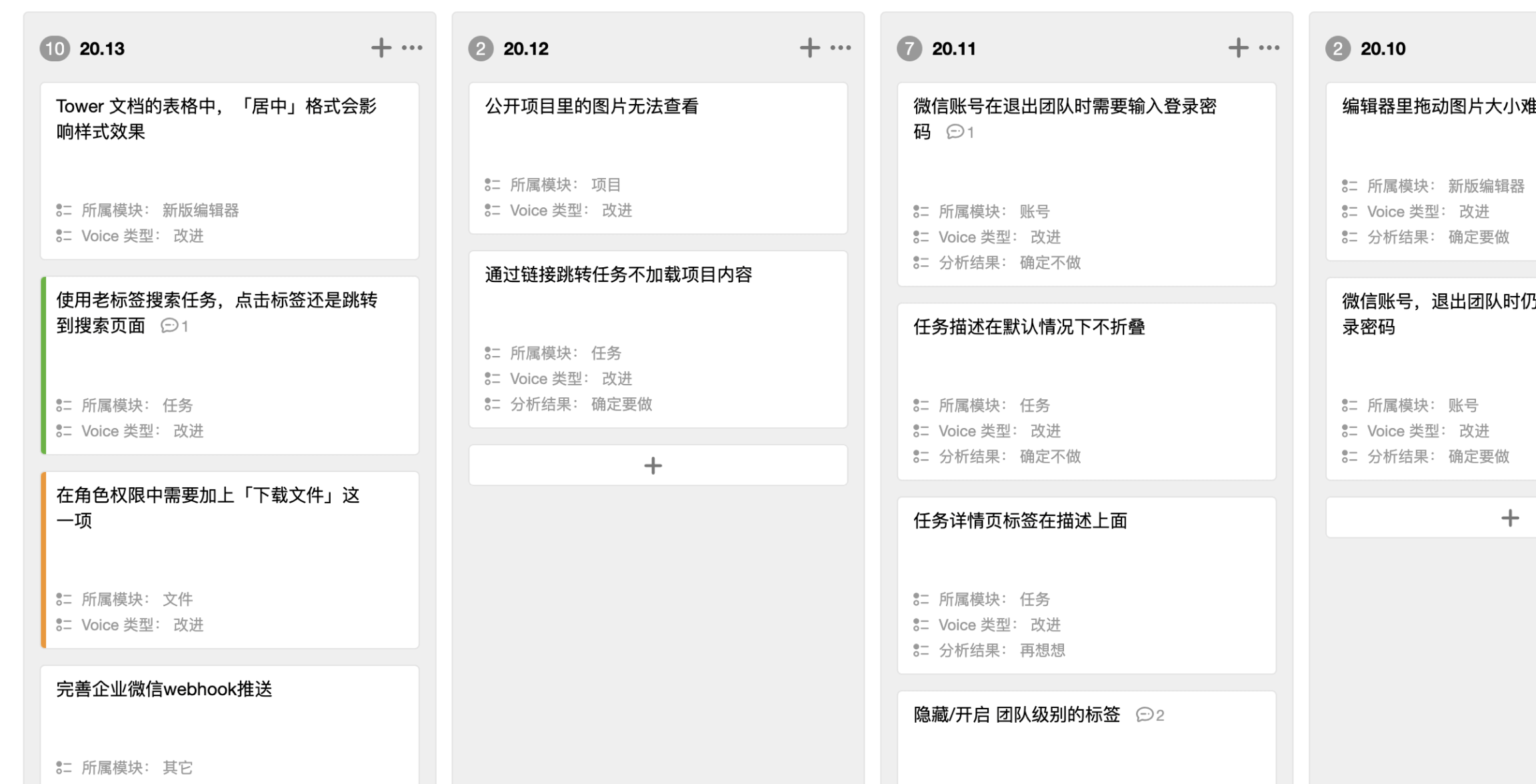Screen dimensions: 1536x784
Task: Add a task to the 20.11 list header
Action: click(x=1239, y=48)
